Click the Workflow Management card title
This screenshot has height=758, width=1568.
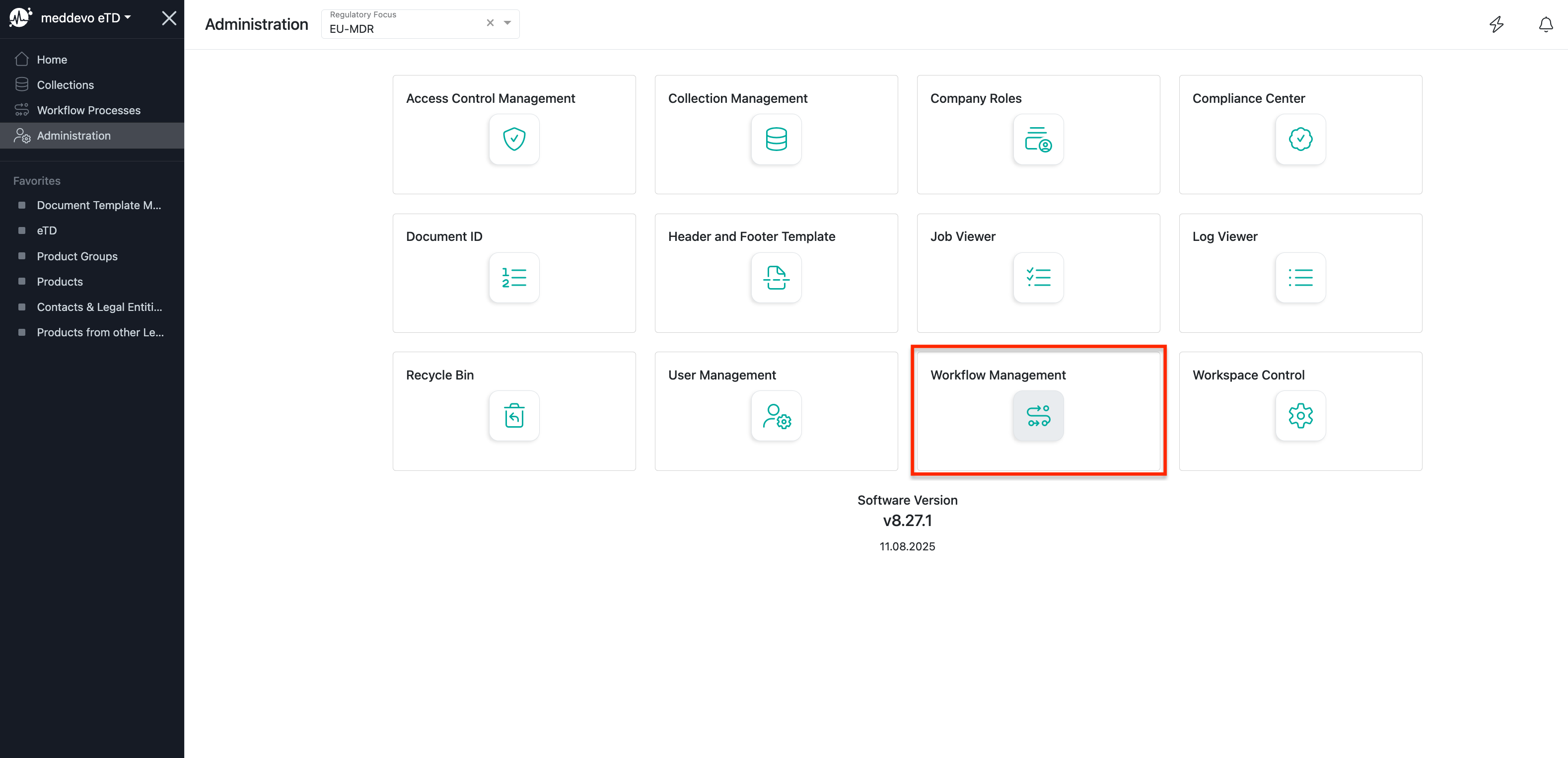pyautogui.click(x=998, y=375)
